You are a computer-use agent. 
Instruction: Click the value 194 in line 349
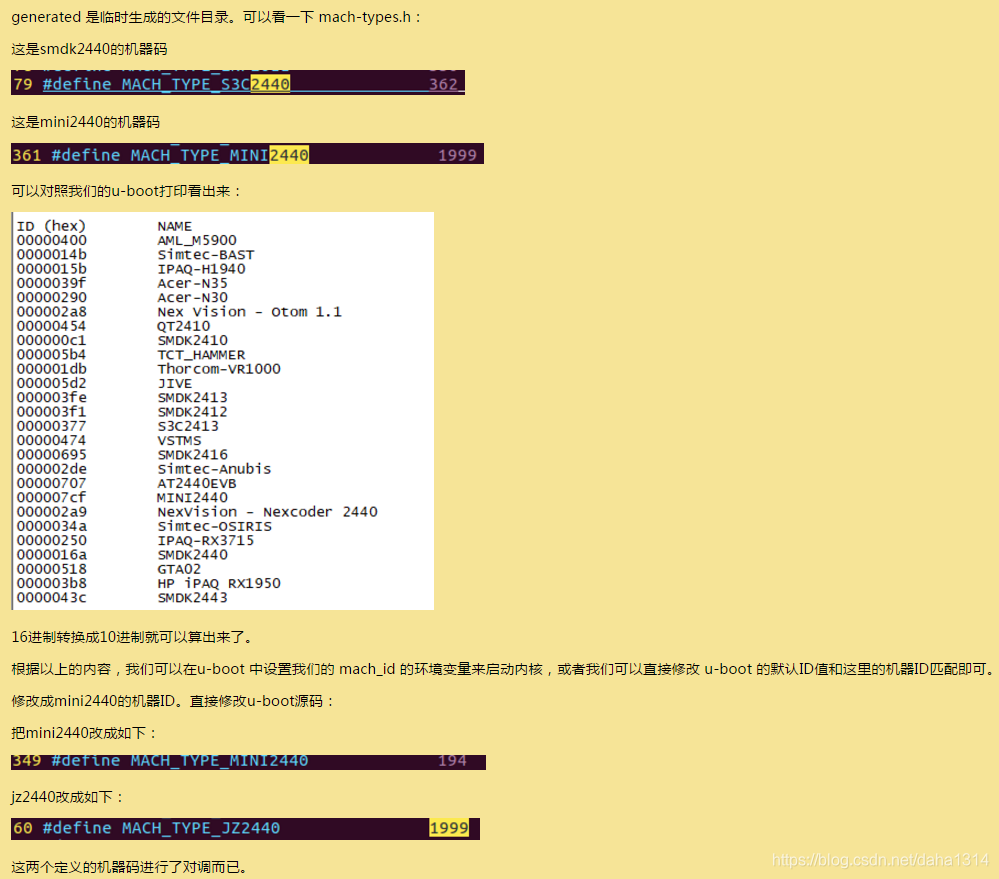[452, 761]
